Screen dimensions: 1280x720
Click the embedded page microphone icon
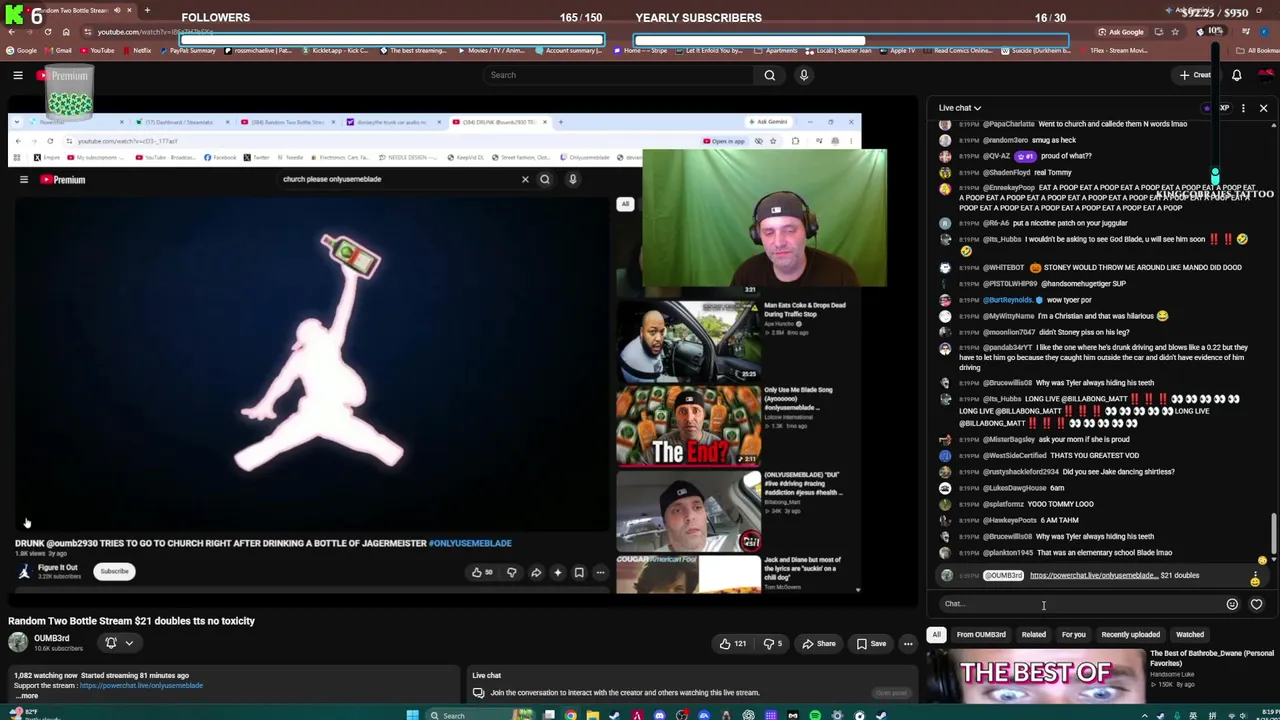coord(572,180)
